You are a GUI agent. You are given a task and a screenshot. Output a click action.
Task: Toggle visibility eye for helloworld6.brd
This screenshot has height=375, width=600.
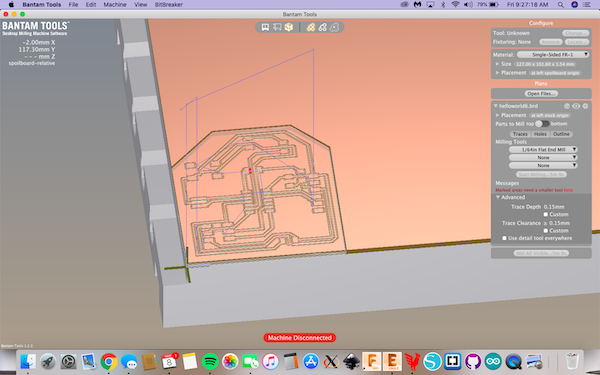(576, 106)
